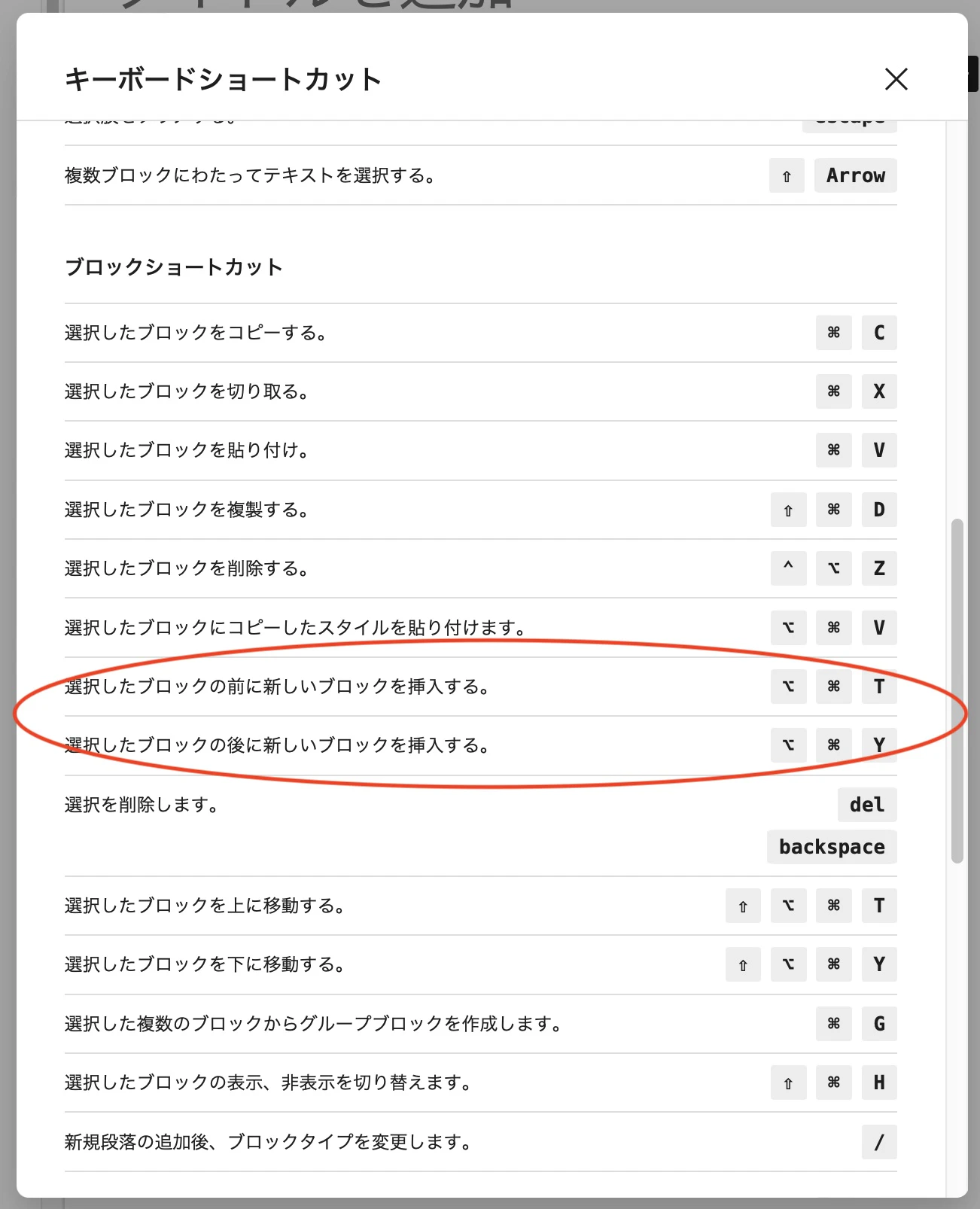Click the shift key icon in the show/hide row
Screen dimensions: 980x1209
[x=788, y=1083]
